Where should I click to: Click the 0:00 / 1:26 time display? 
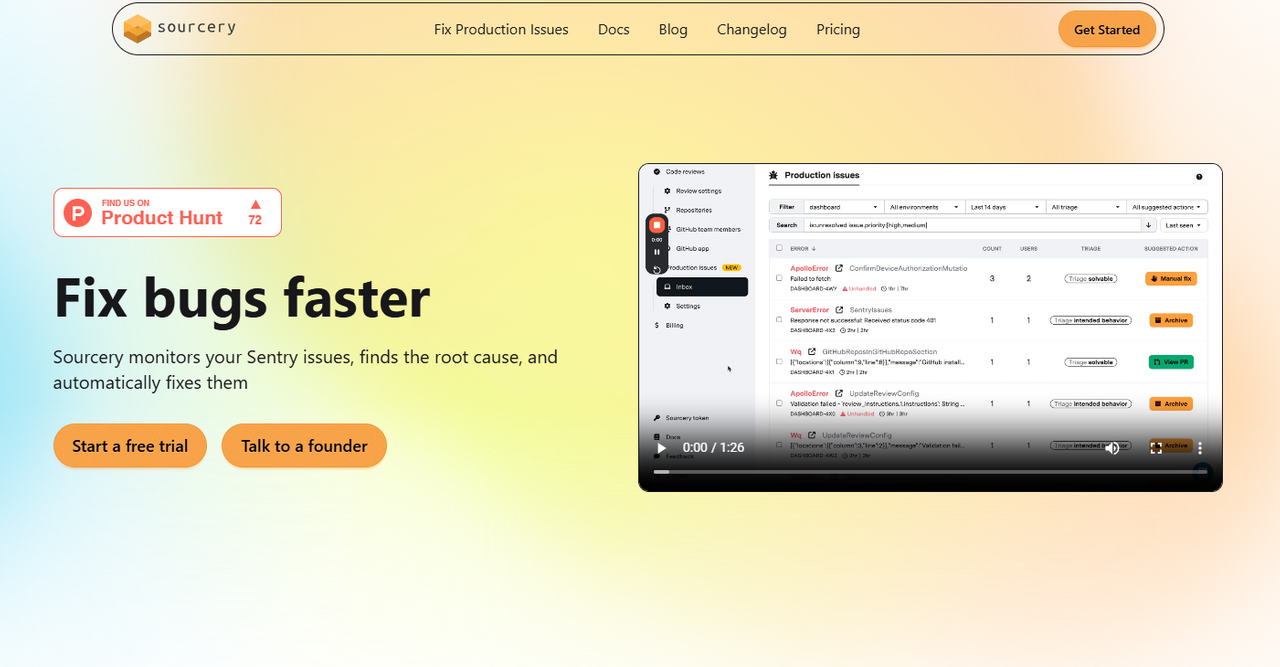click(713, 447)
